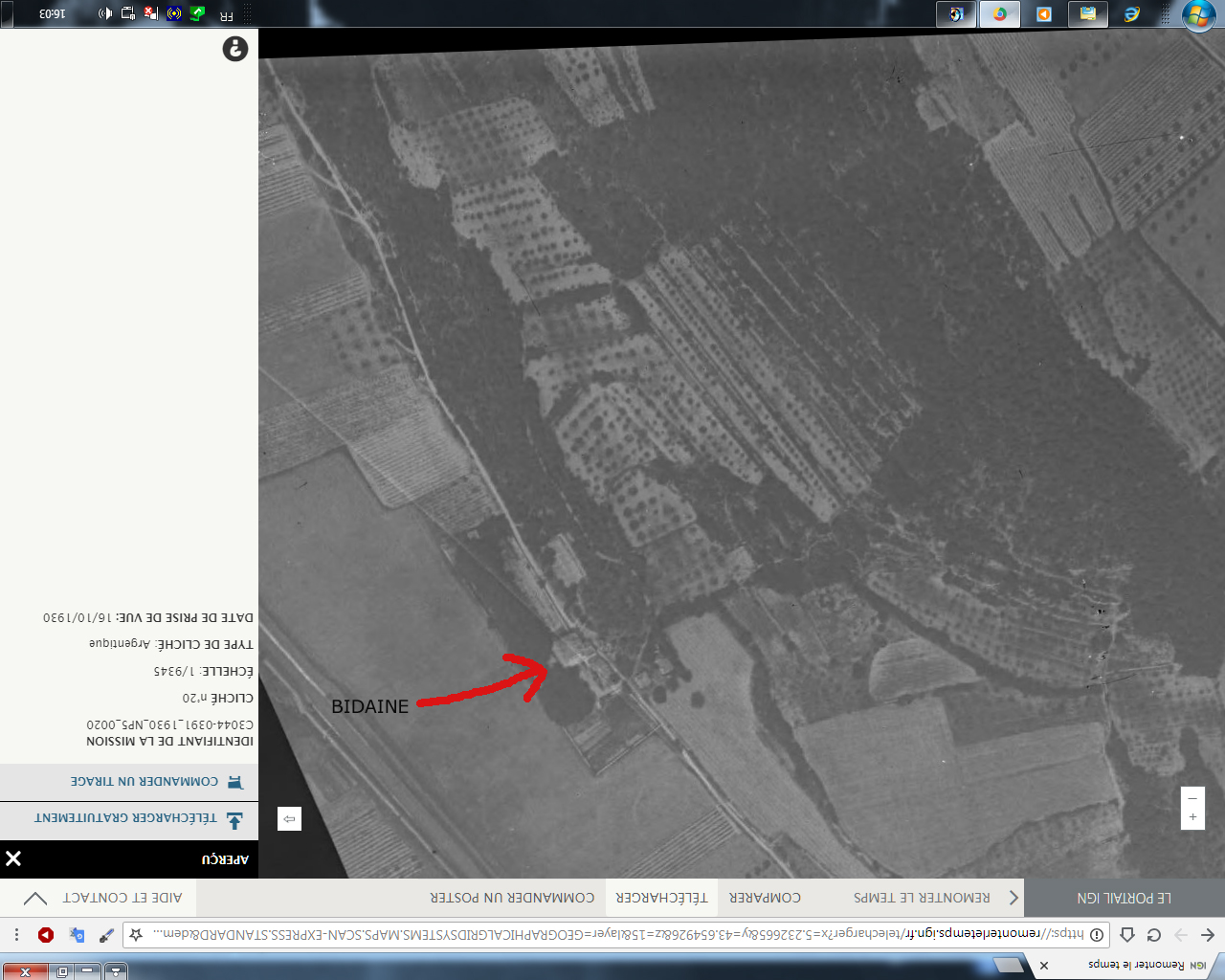The image size is (1225, 980).
Task: Click the translate extension icon
Action: click(77, 935)
